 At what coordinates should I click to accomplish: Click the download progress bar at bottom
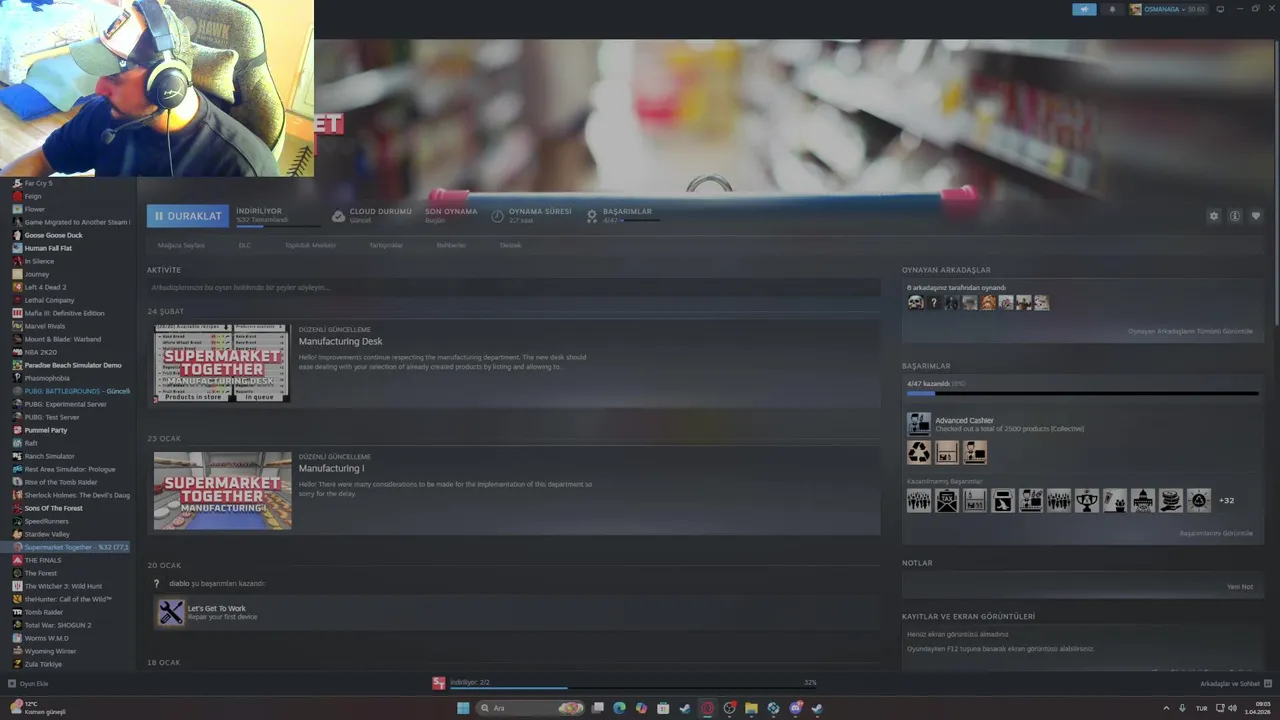pyautogui.click(x=633, y=688)
